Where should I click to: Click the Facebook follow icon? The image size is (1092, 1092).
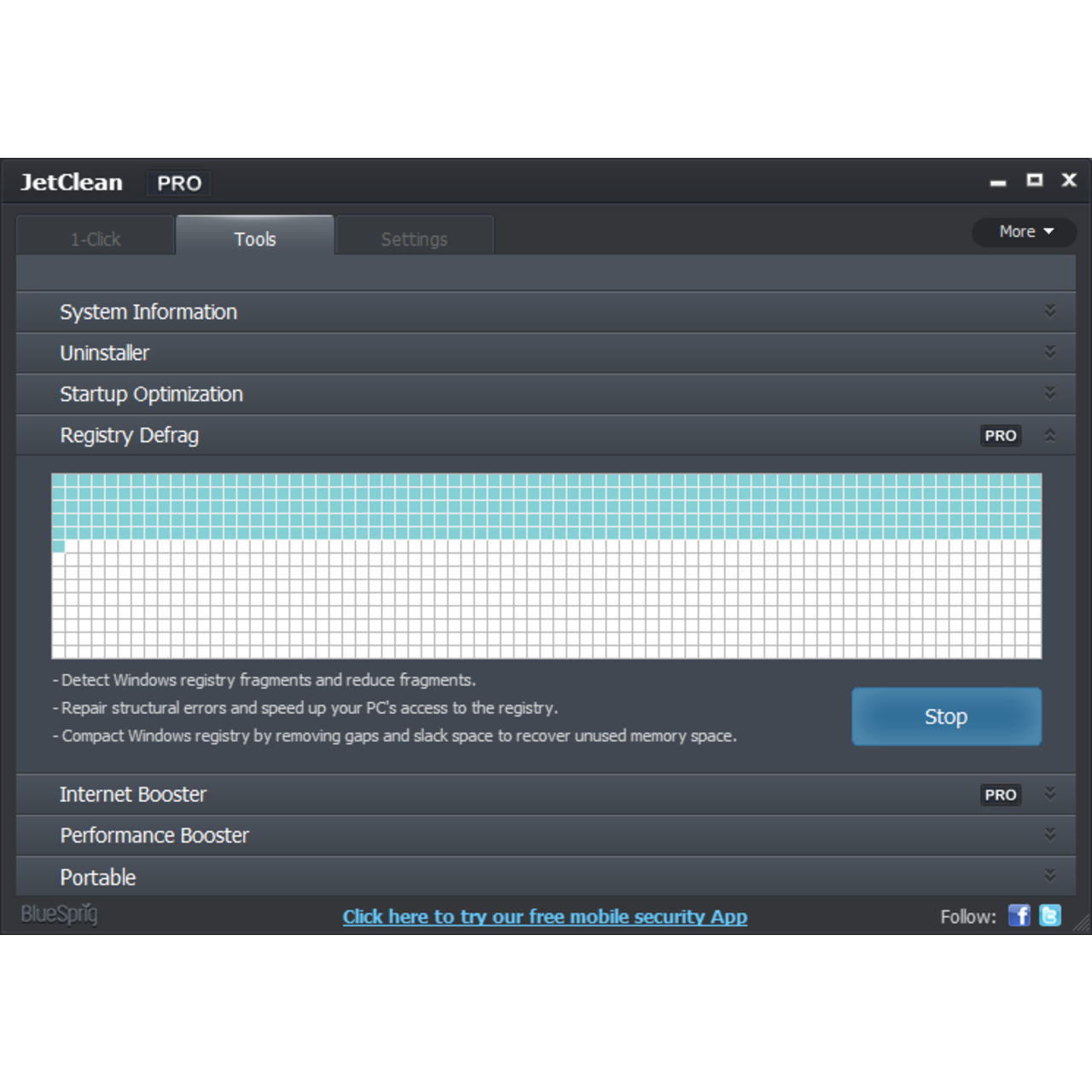tap(1019, 915)
